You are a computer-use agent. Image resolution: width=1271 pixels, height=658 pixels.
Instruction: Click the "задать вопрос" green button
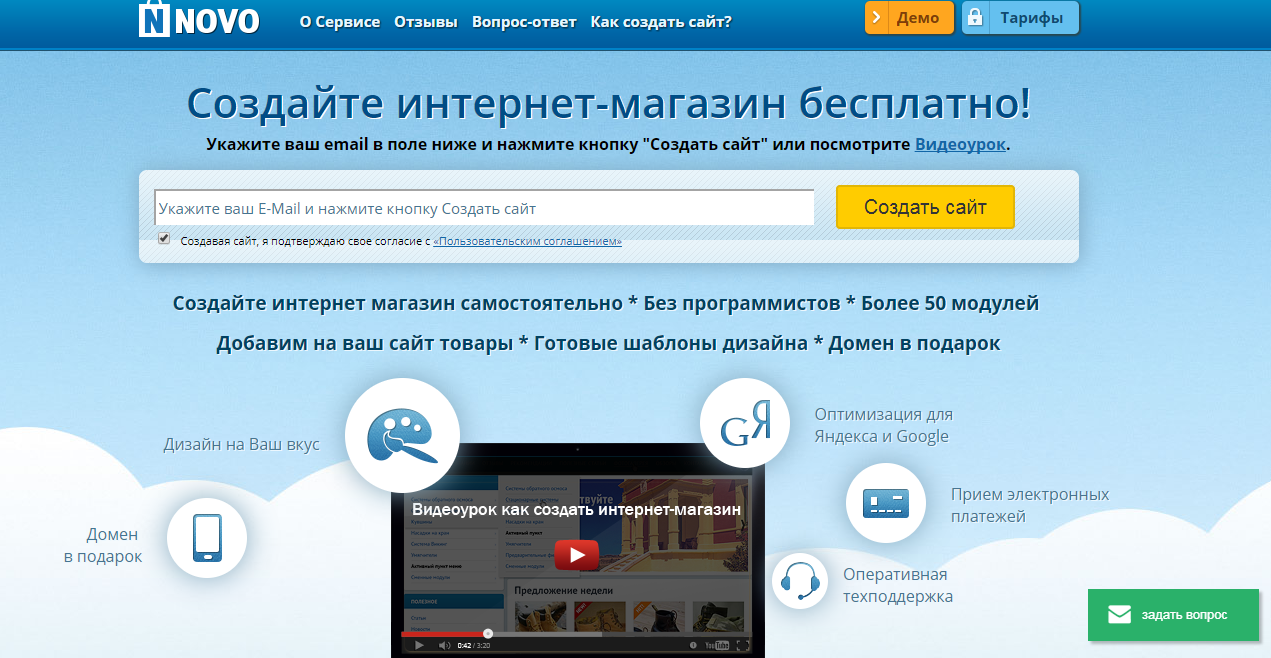coord(1173,615)
